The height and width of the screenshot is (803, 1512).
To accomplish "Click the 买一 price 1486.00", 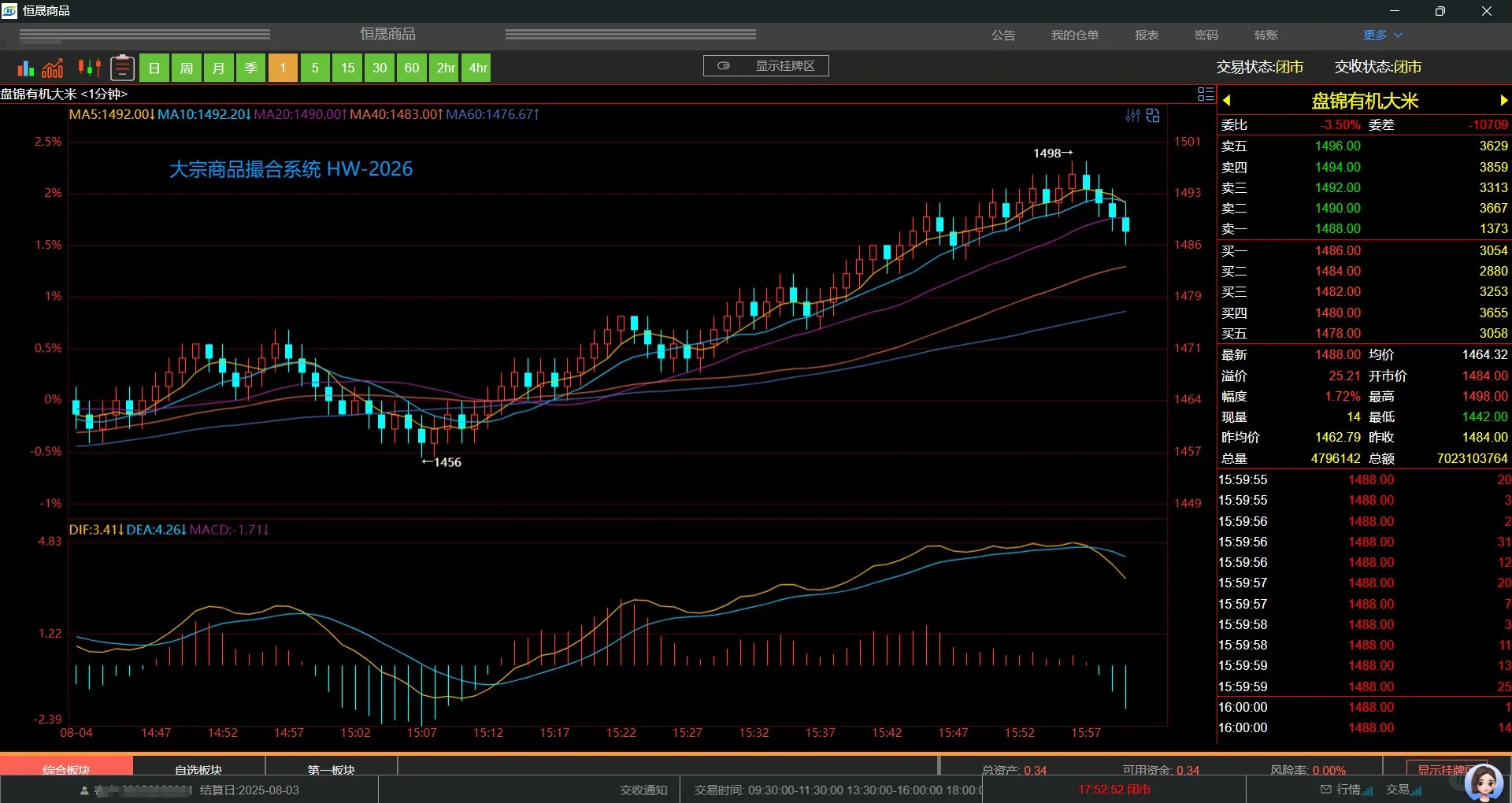I will click(x=1337, y=250).
